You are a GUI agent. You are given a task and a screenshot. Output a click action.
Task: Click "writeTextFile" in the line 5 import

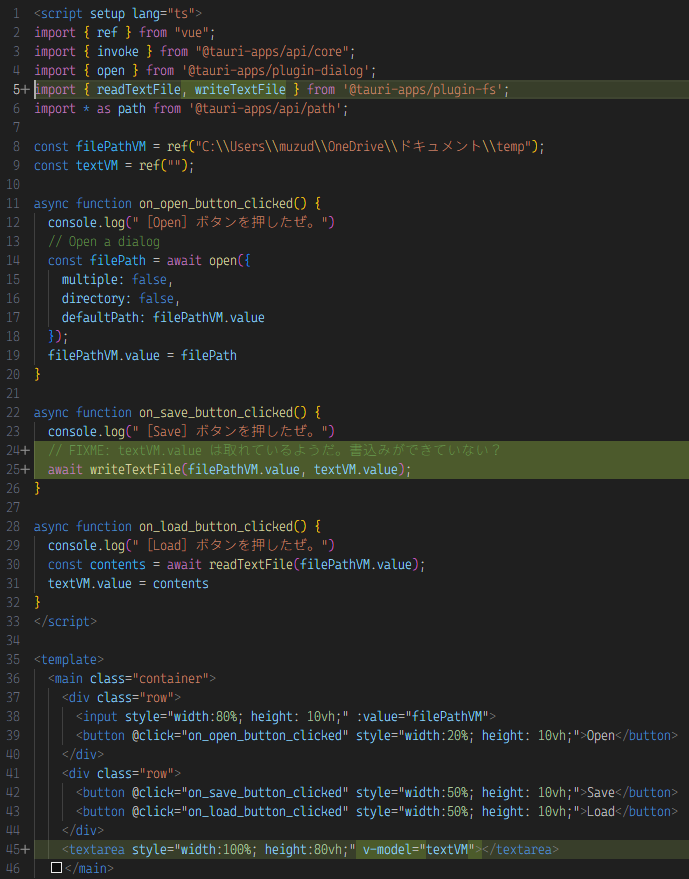[x=241, y=90]
